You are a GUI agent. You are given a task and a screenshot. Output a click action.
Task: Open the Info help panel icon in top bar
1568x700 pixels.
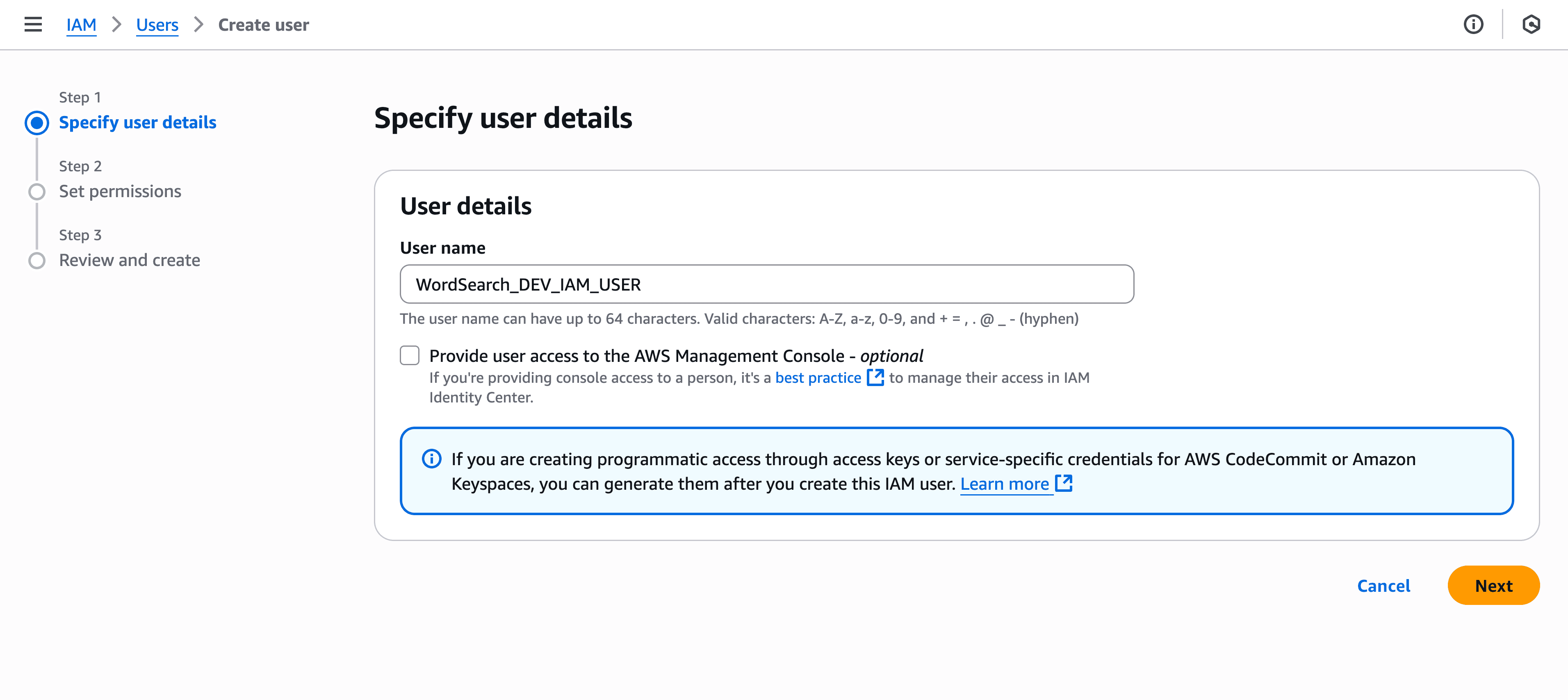1474,24
